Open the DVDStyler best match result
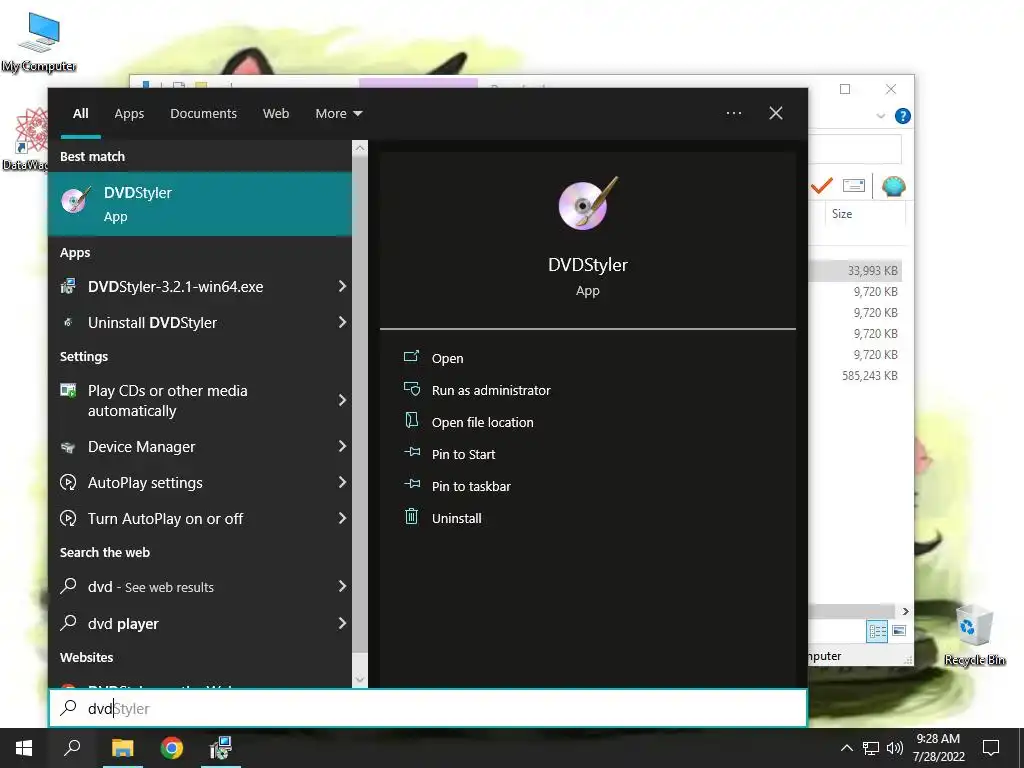 tap(200, 204)
